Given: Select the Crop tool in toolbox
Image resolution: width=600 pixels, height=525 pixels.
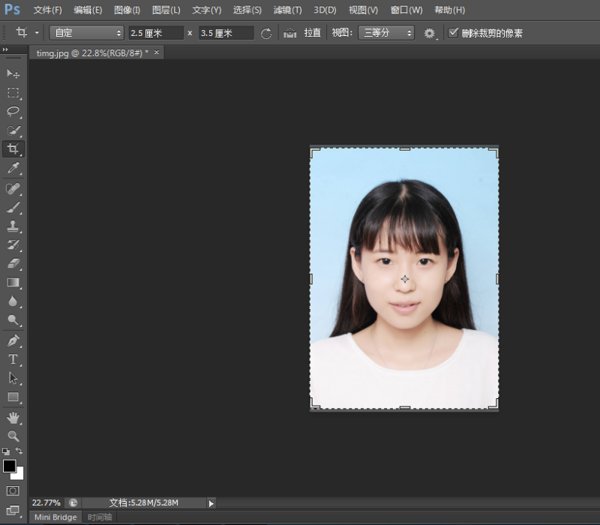Looking at the screenshot, I should tap(13, 149).
